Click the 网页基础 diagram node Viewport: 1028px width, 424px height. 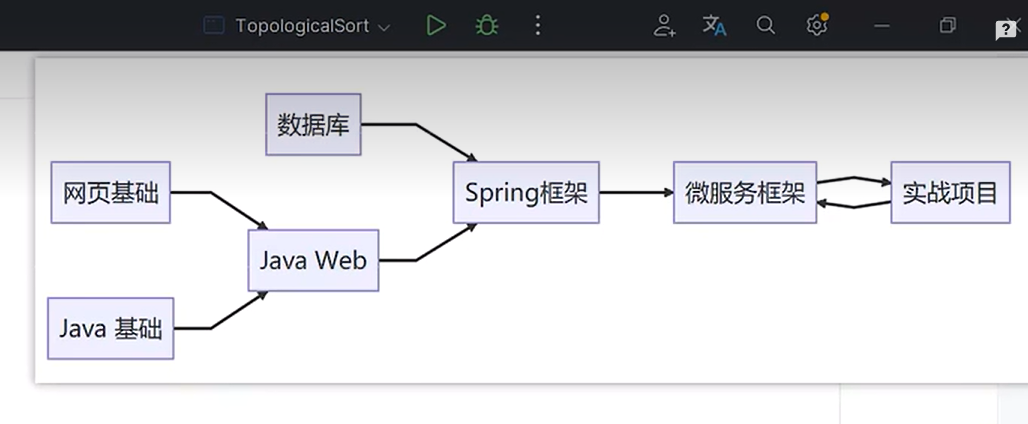pos(111,192)
